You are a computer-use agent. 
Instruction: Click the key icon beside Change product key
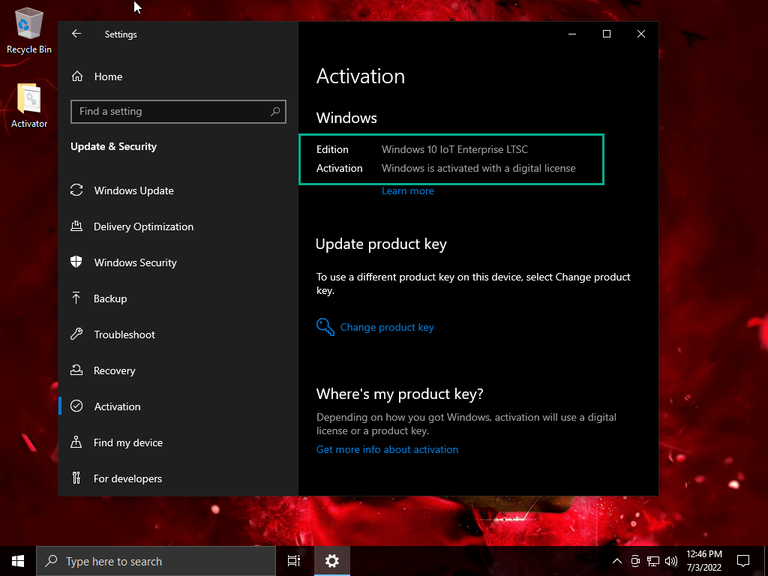325,327
